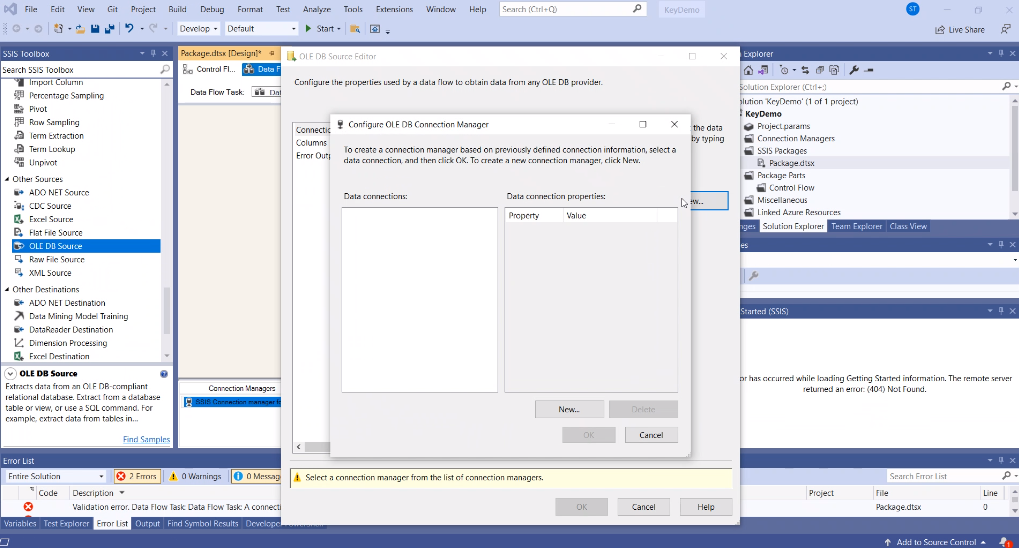The width and height of the screenshot is (1019, 548).
Task: Collapse the Other Sources group
Action: coord(7,179)
